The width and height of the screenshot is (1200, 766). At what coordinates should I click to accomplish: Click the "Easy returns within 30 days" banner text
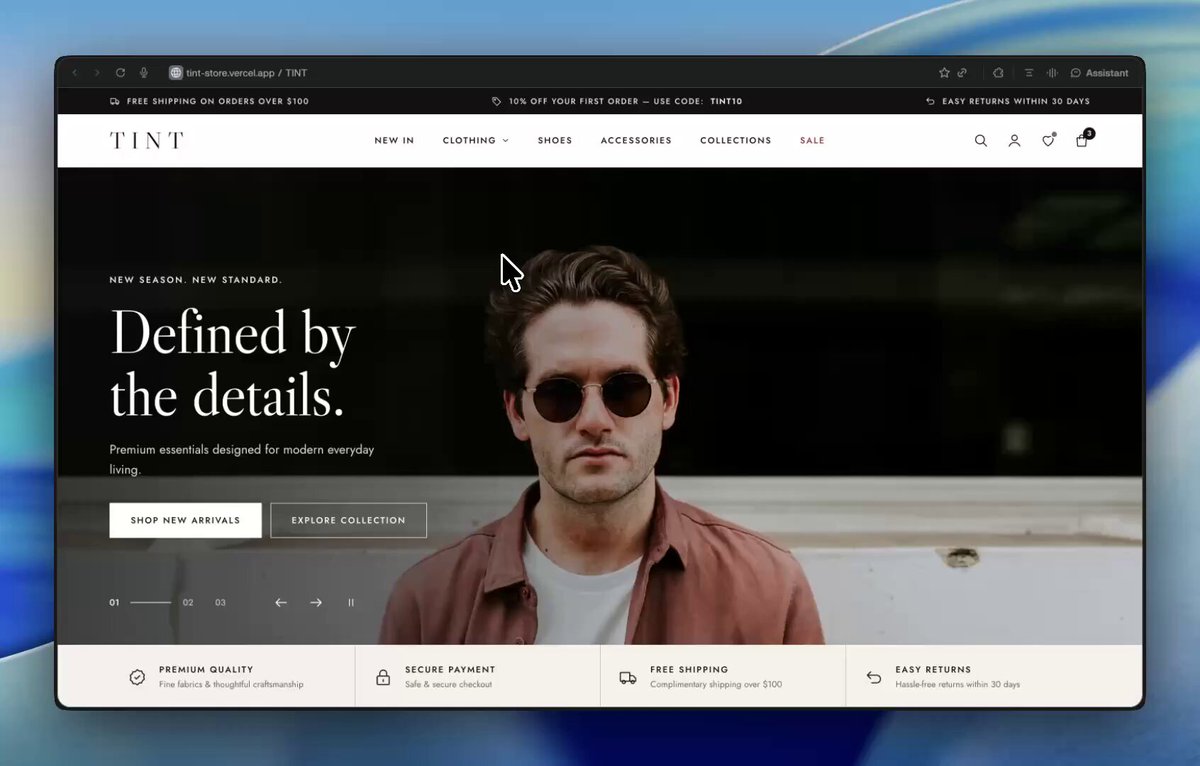click(1016, 101)
